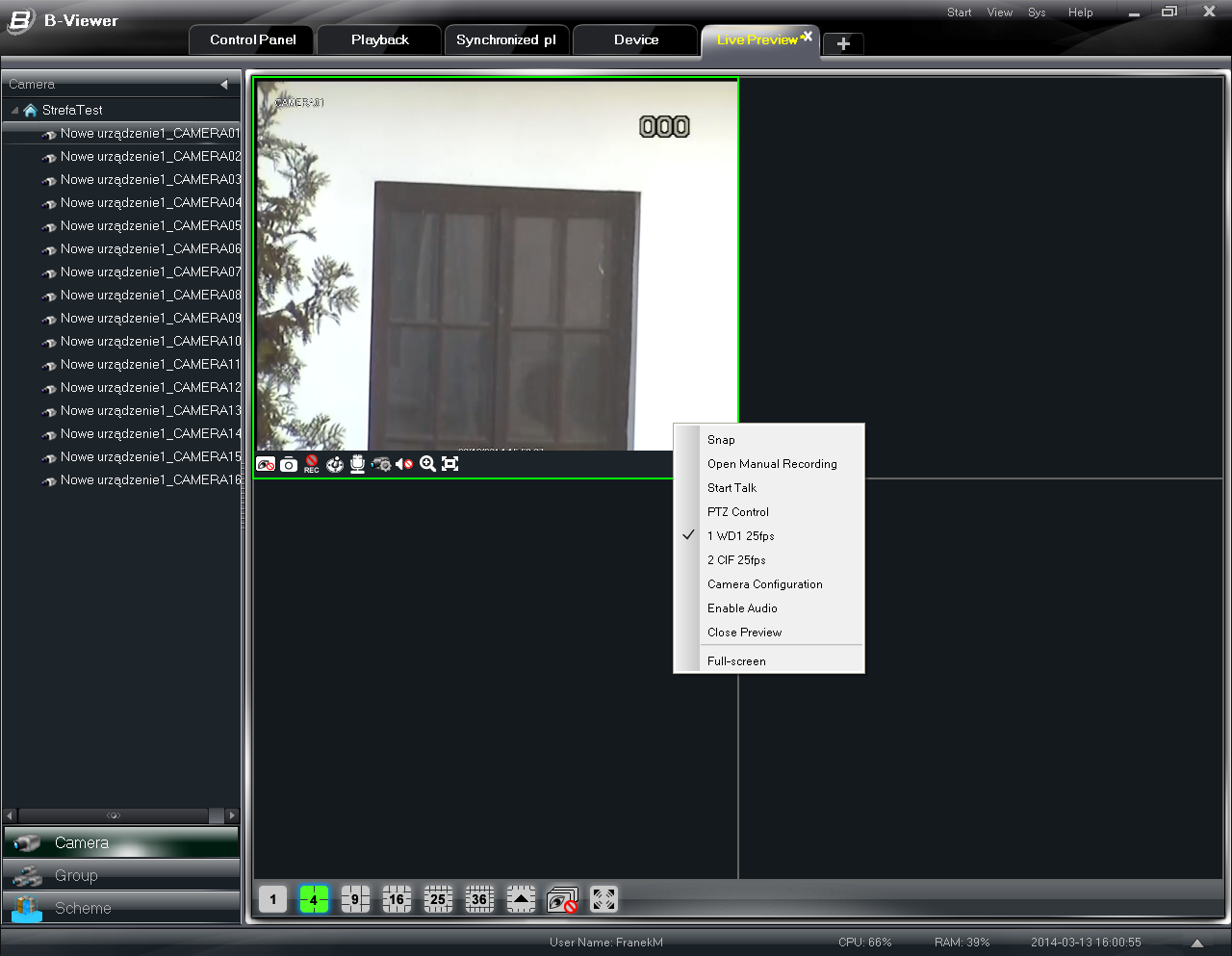
Task: Choose Close Preview in context menu
Action: coord(769,633)
